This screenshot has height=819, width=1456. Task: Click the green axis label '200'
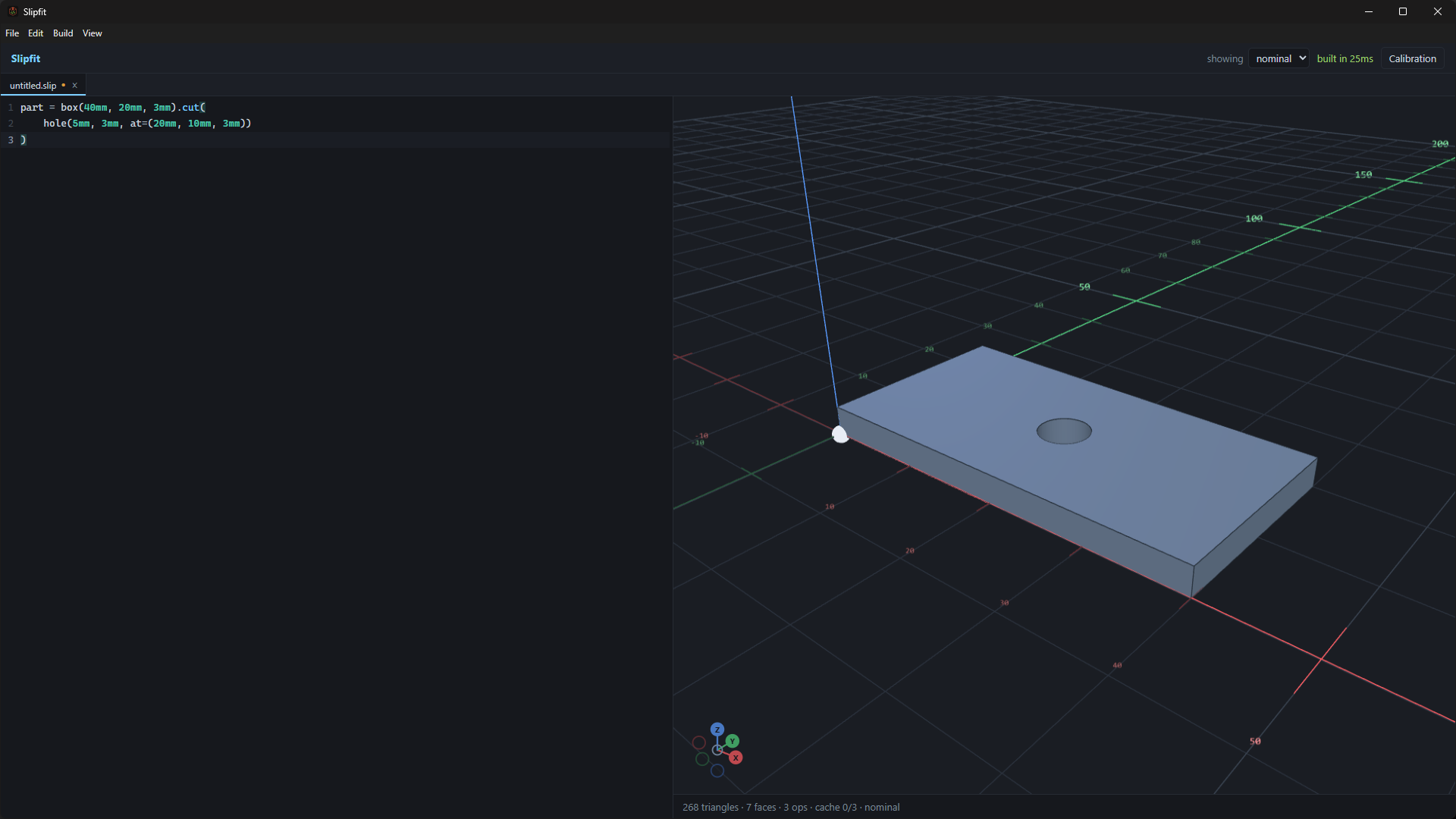1439,143
